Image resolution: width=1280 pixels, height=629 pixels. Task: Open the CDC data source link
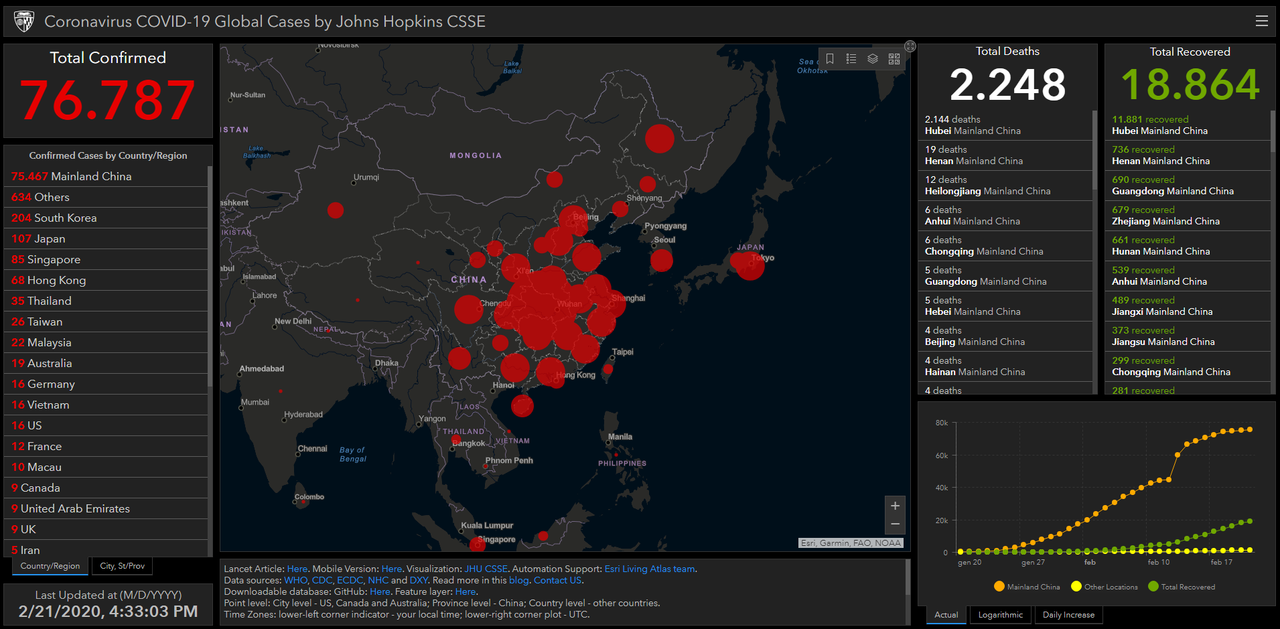point(322,580)
